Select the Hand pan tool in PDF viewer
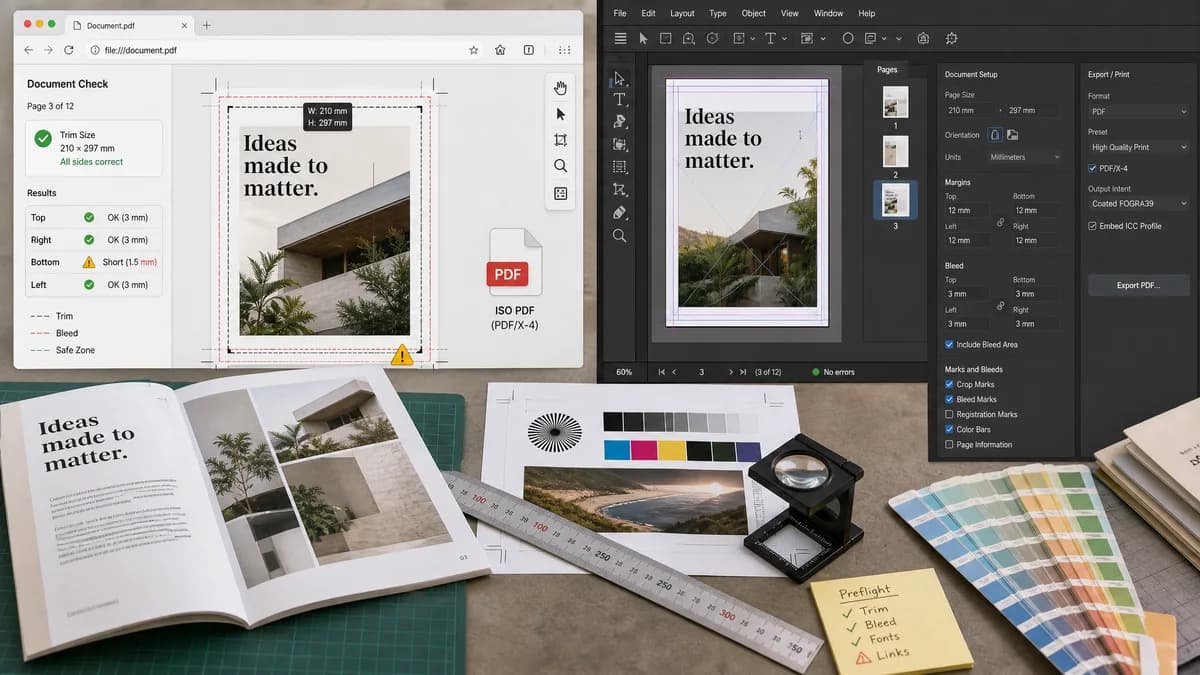 [x=560, y=88]
